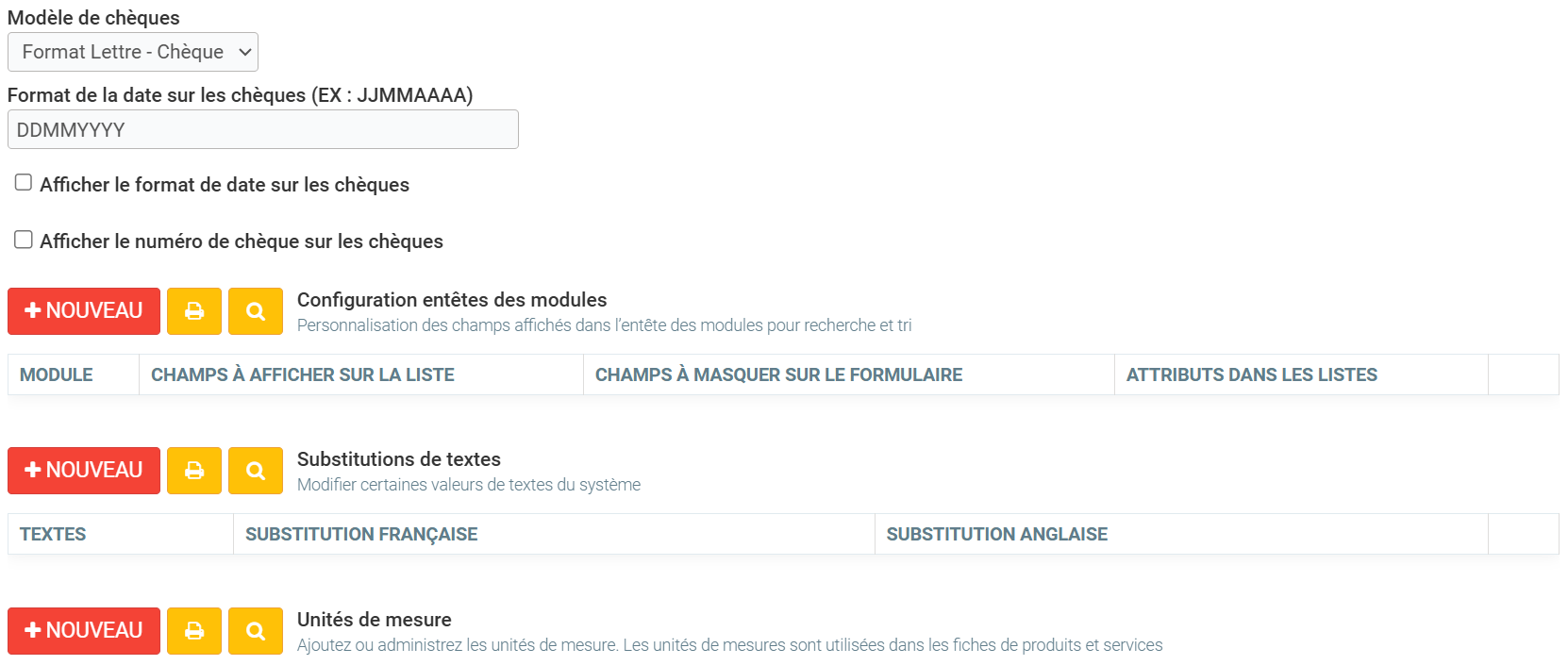Enable Afficher le format de date checkbox
1568x665 pixels.
[24, 183]
